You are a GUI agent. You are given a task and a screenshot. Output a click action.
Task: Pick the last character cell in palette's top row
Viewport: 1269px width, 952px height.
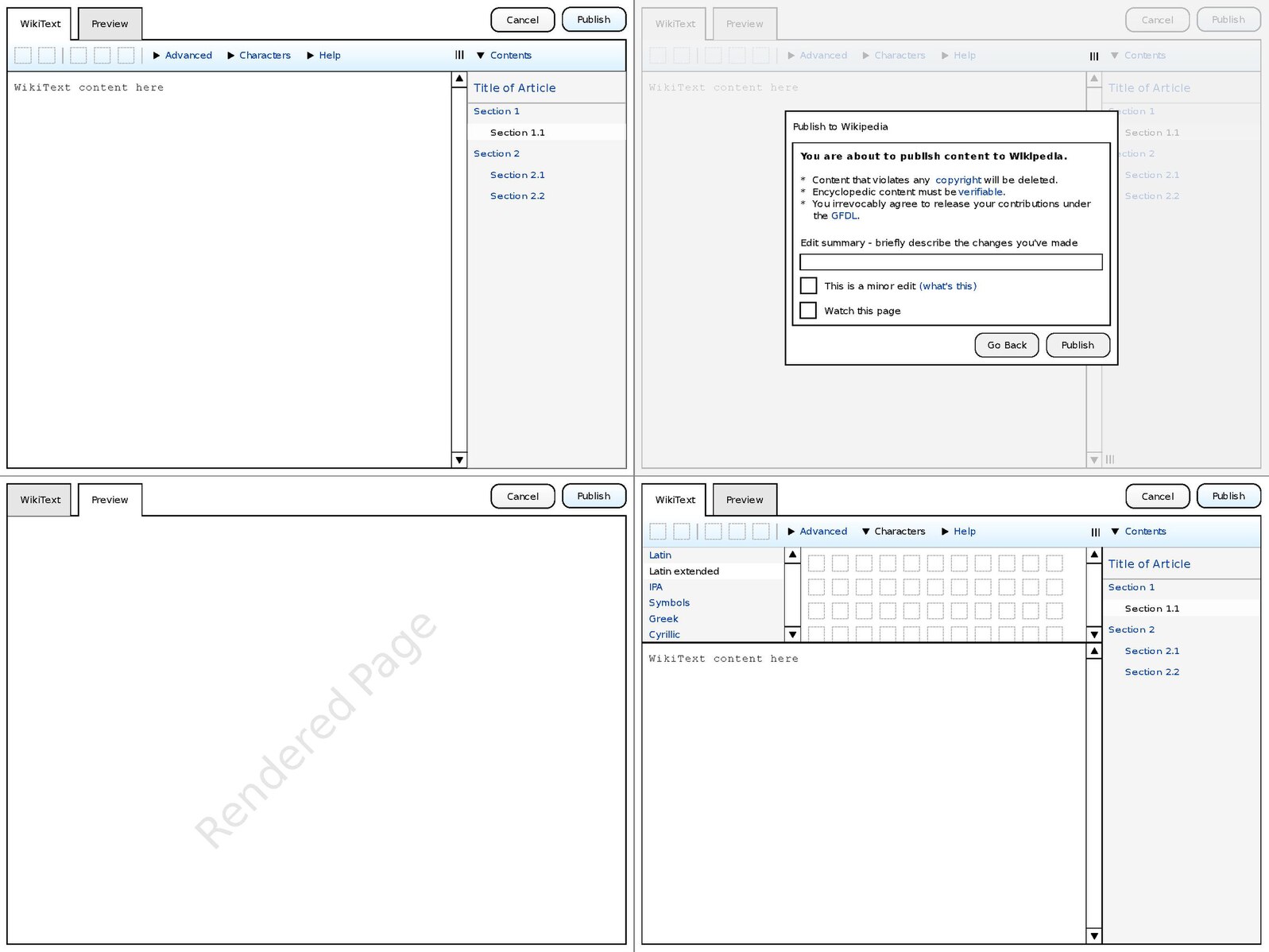[x=1054, y=563]
